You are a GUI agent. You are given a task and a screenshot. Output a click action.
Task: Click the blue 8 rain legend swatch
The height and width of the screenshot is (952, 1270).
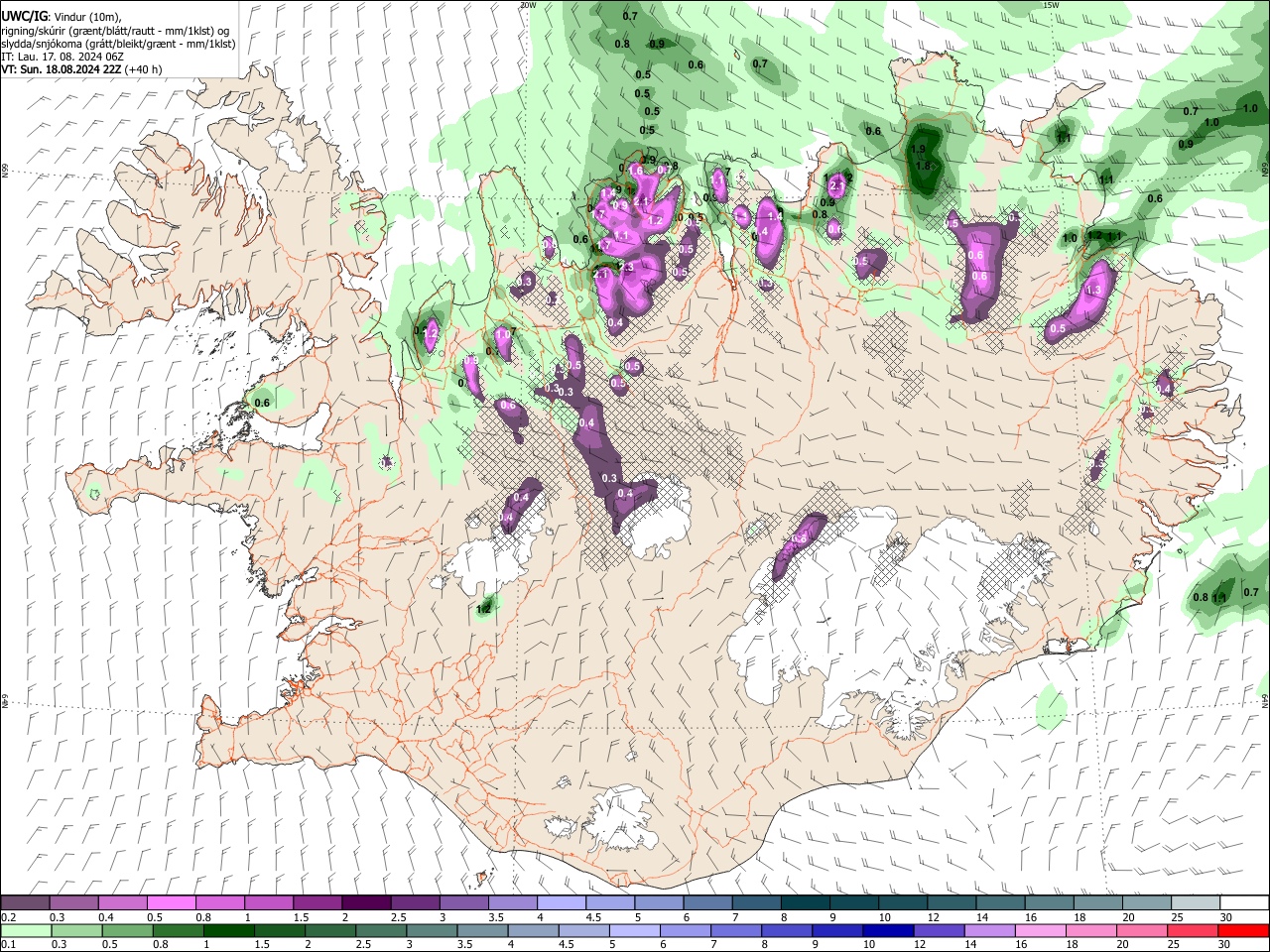787,931
